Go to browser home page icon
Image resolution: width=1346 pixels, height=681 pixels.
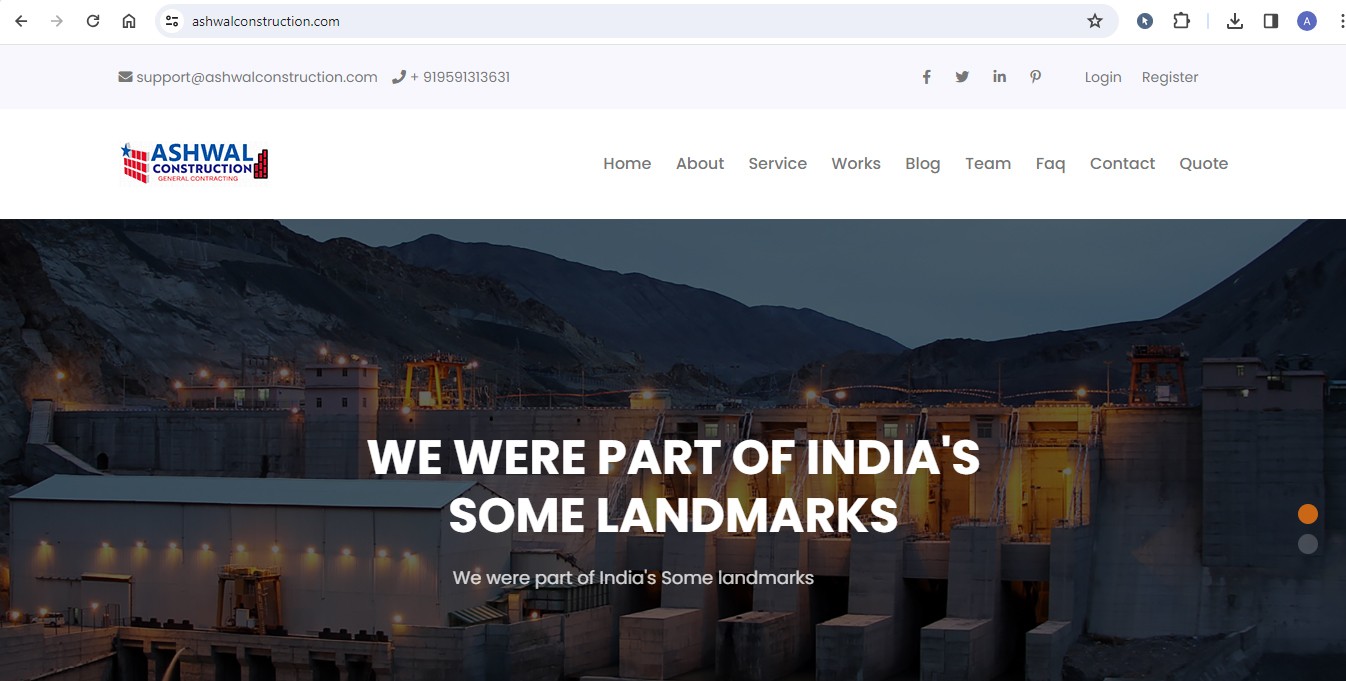click(x=129, y=21)
